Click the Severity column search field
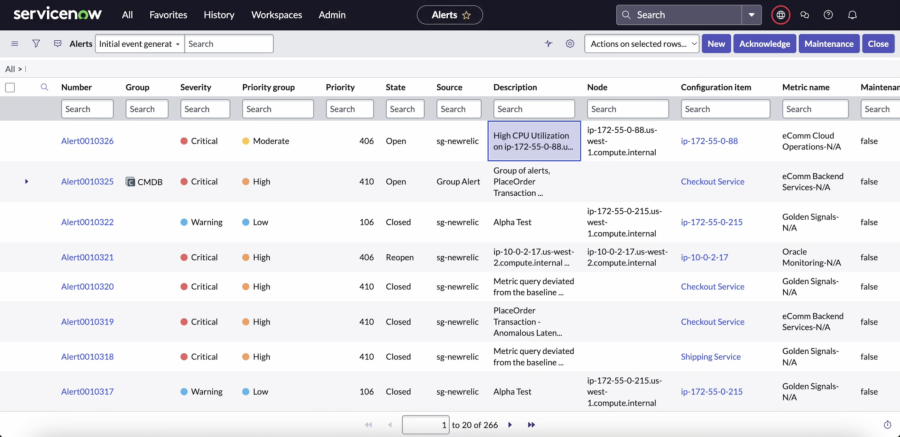Screen dimensions: 900x437 [205, 109]
